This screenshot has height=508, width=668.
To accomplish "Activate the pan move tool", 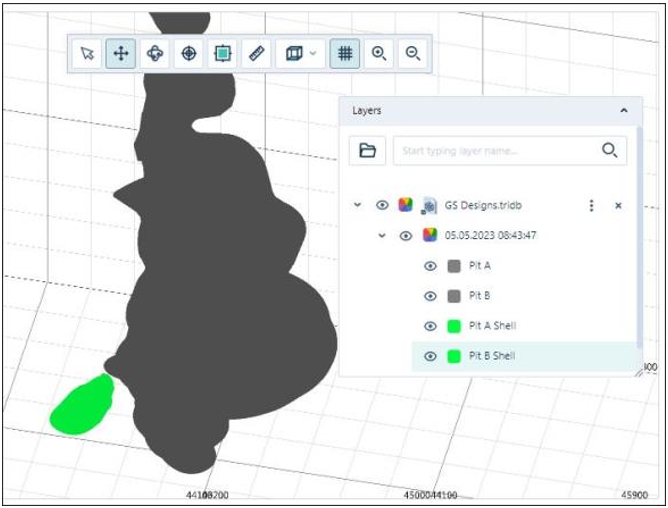I will tap(121, 54).
